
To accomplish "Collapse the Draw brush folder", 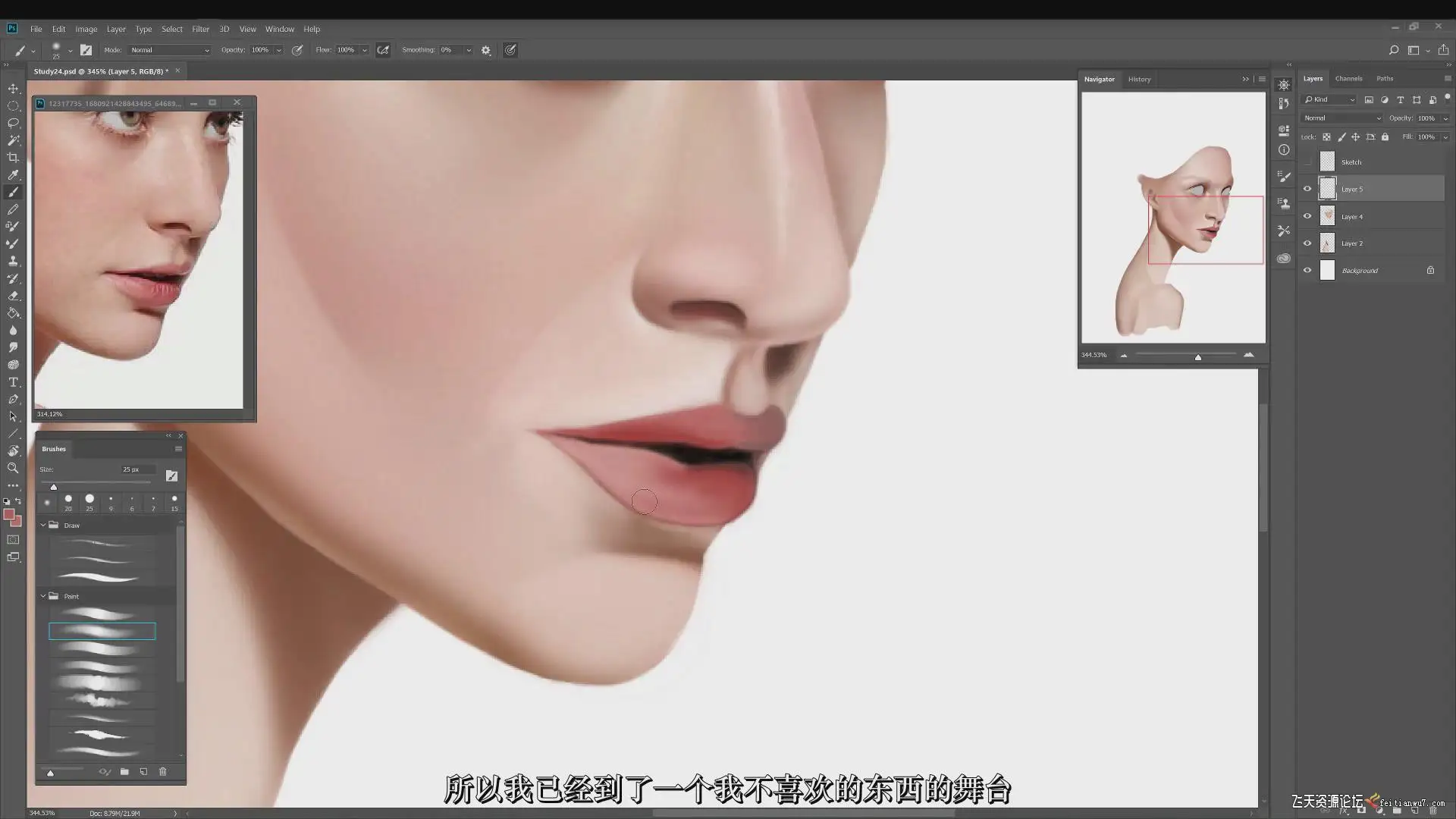I will coord(43,525).
